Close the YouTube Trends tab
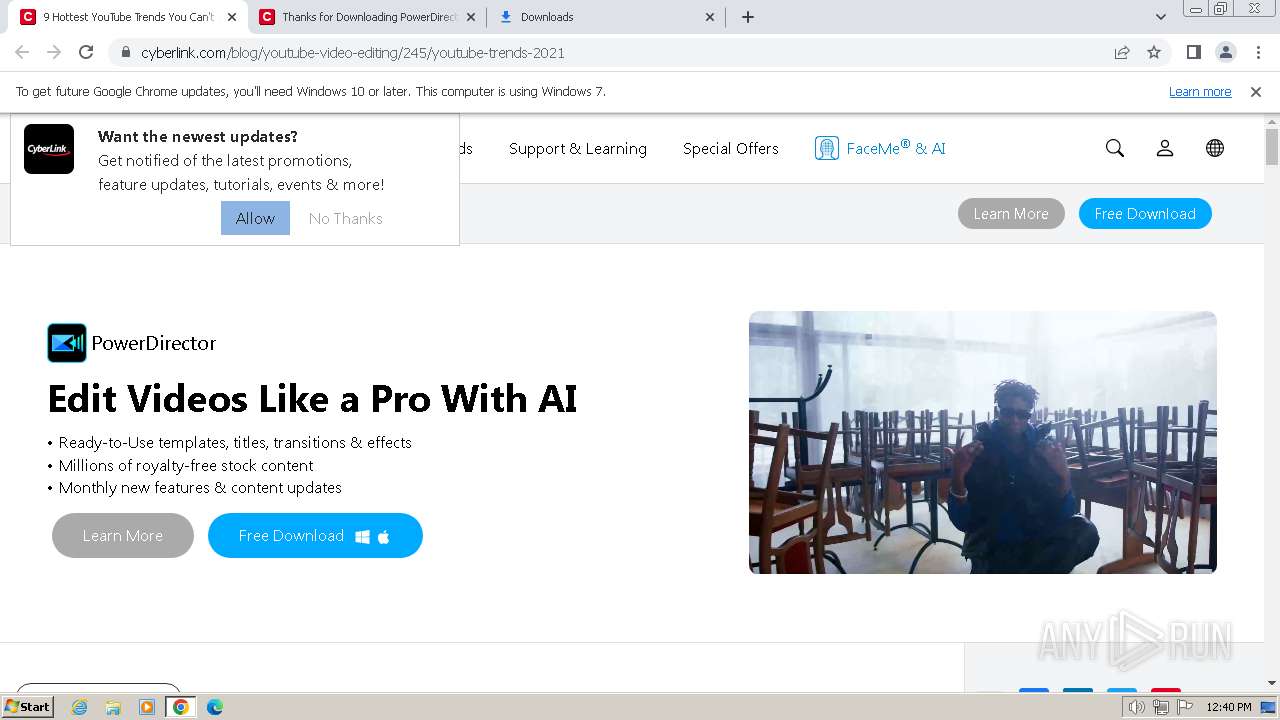Screen dimensions: 1280x720 tap(232, 17)
